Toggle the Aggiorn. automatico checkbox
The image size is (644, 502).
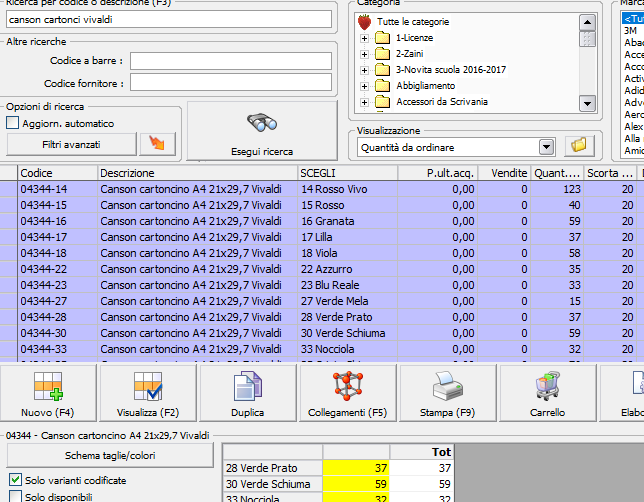(13, 123)
